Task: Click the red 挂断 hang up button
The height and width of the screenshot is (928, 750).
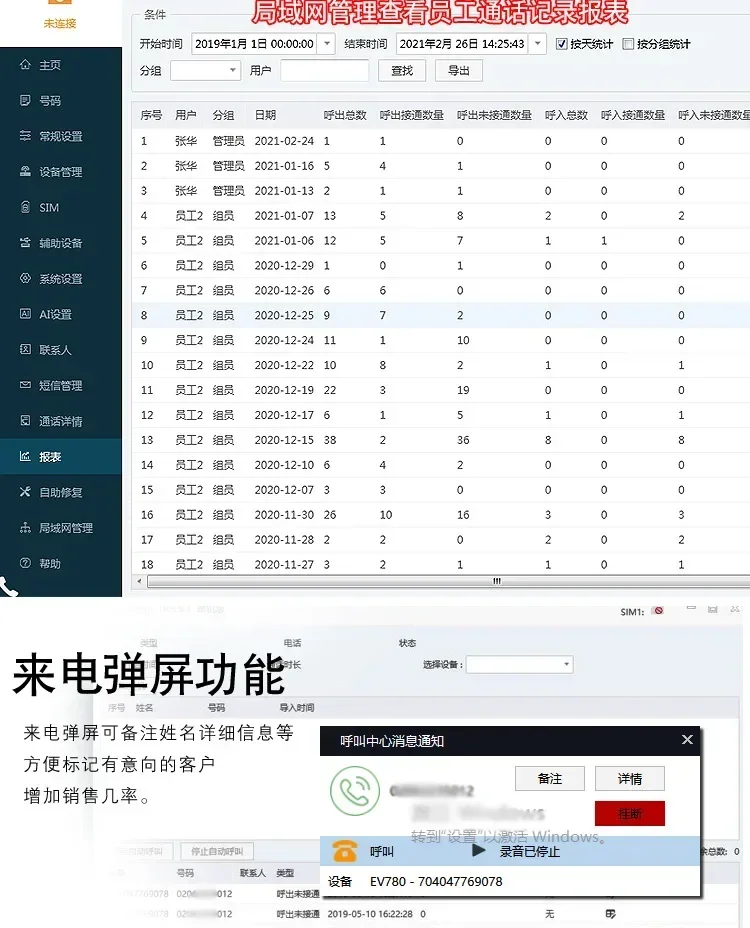Action: [630, 813]
